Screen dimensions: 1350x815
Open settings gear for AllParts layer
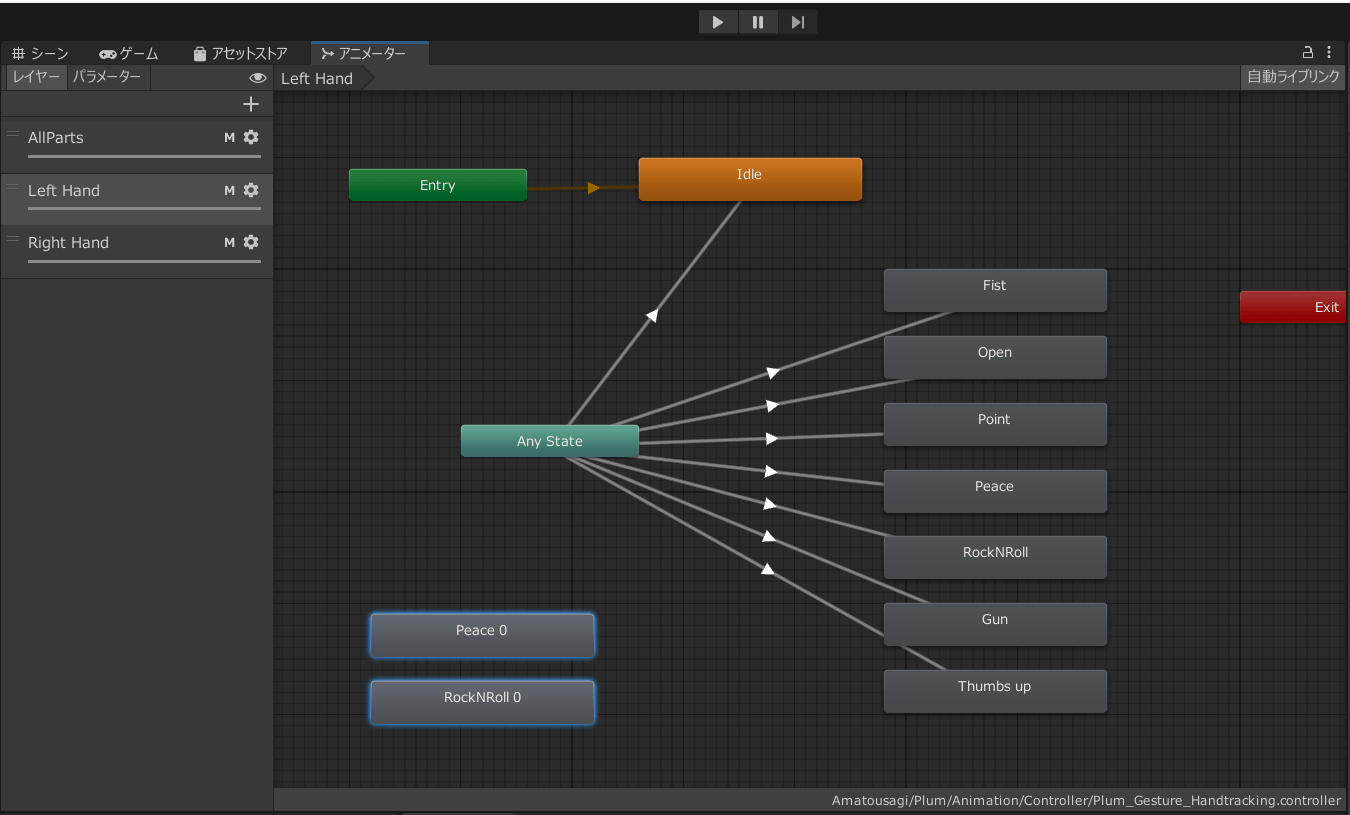[251, 137]
